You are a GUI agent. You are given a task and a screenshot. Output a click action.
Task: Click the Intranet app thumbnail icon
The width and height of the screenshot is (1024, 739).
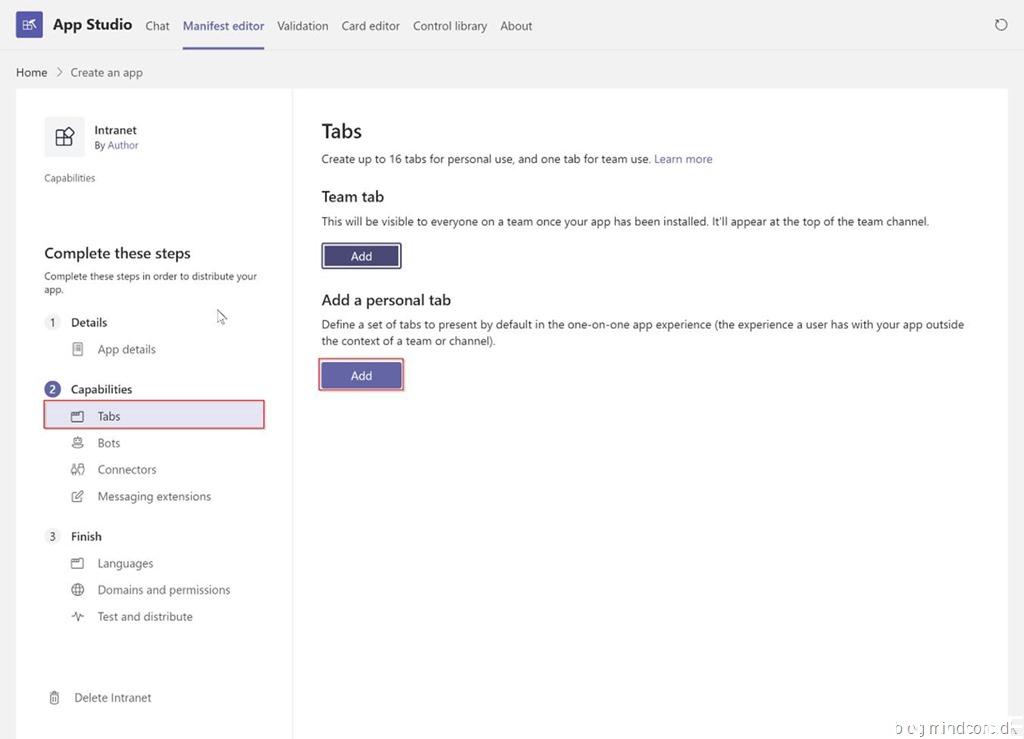[x=65, y=137]
